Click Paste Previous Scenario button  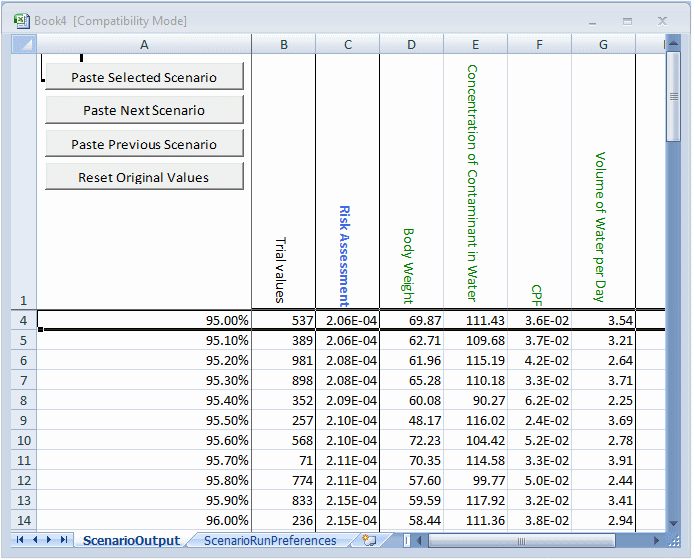(144, 144)
